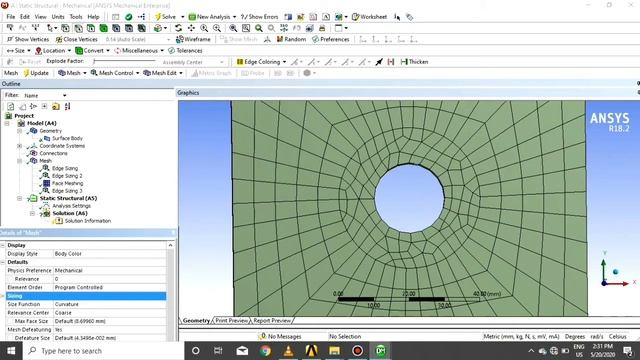Collapse the Static Structural (A5) node
Viewport: 640px width, 360px height.
(19, 198)
